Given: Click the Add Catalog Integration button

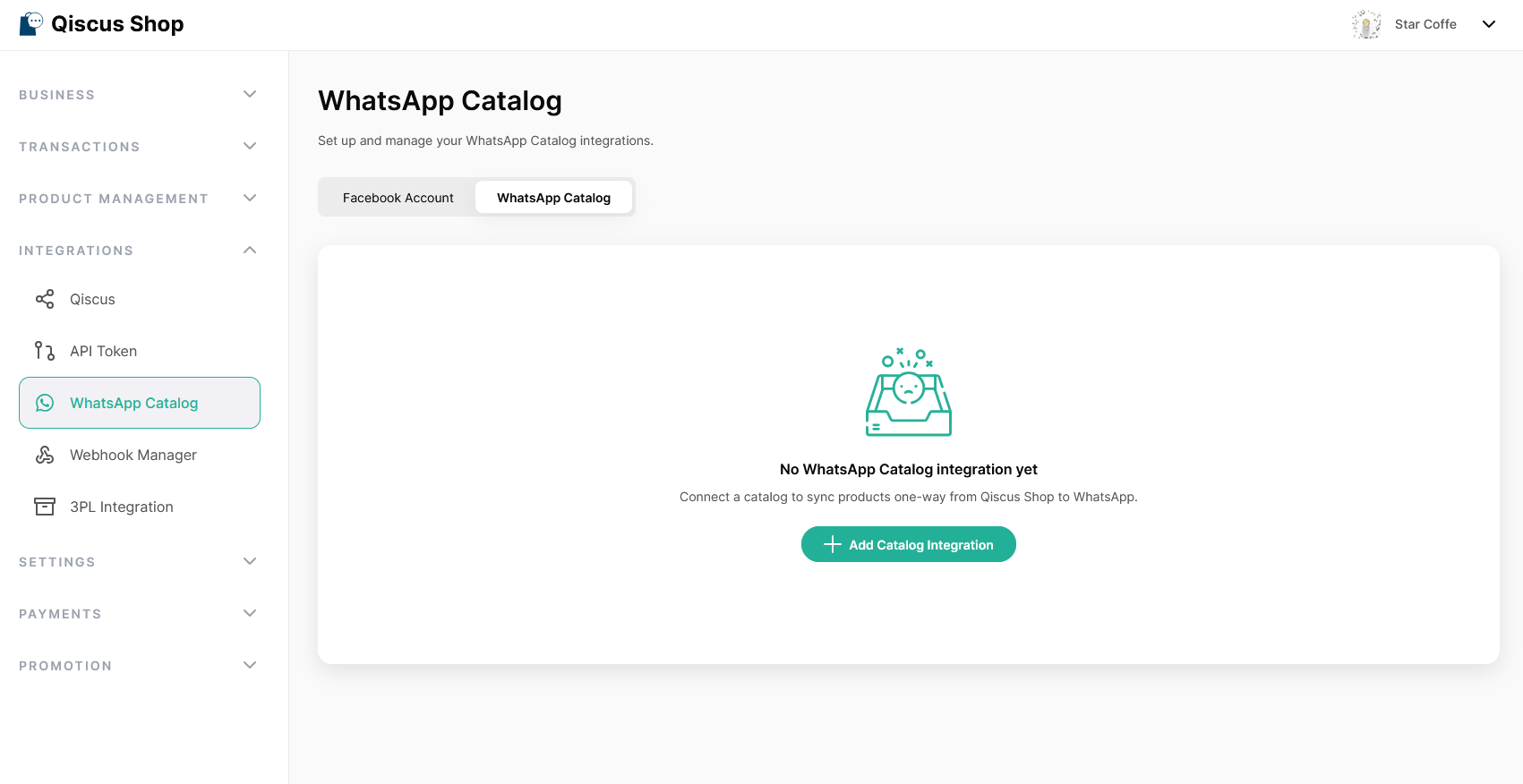Looking at the screenshot, I should [x=908, y=544].
